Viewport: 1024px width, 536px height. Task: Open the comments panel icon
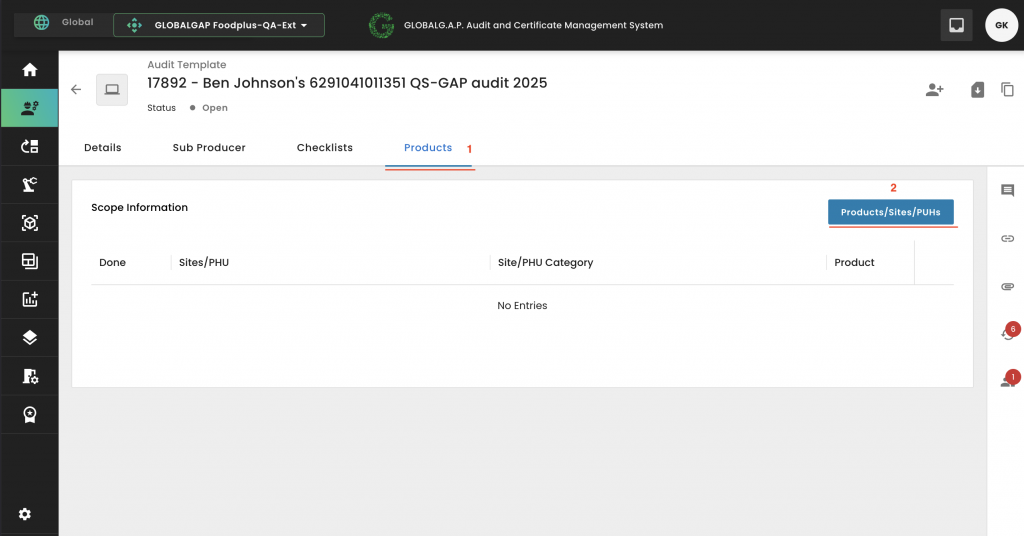[x=1007, y=191]
